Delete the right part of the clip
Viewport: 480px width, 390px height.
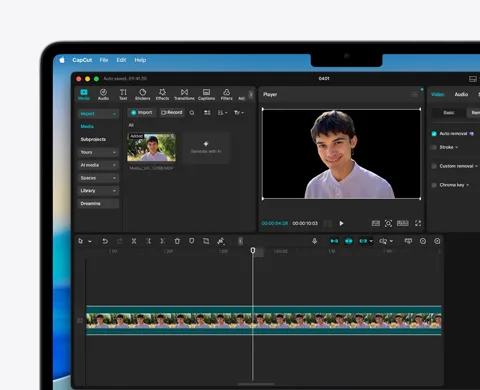(163, 241)
